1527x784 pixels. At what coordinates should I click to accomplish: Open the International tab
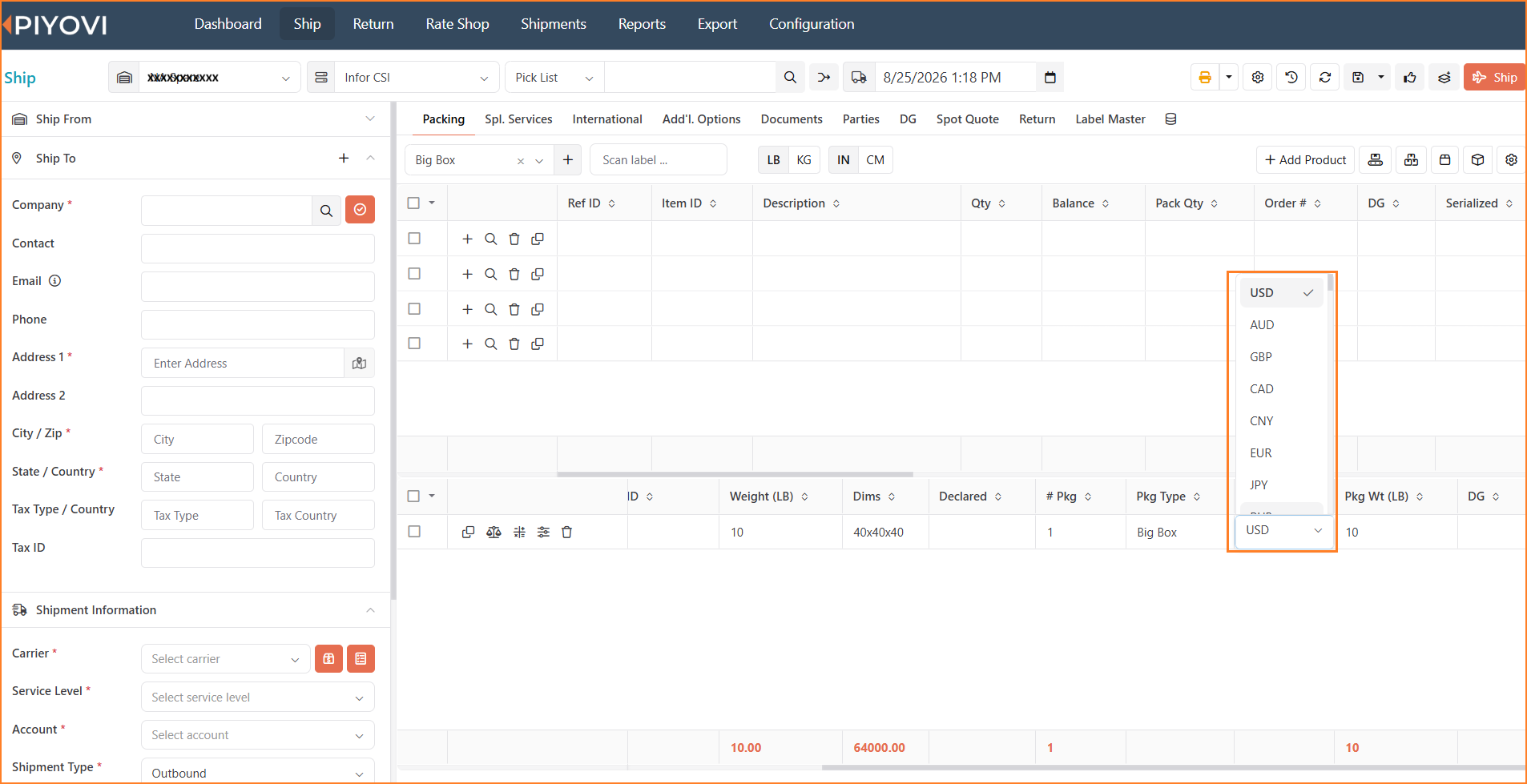(607, 119)
